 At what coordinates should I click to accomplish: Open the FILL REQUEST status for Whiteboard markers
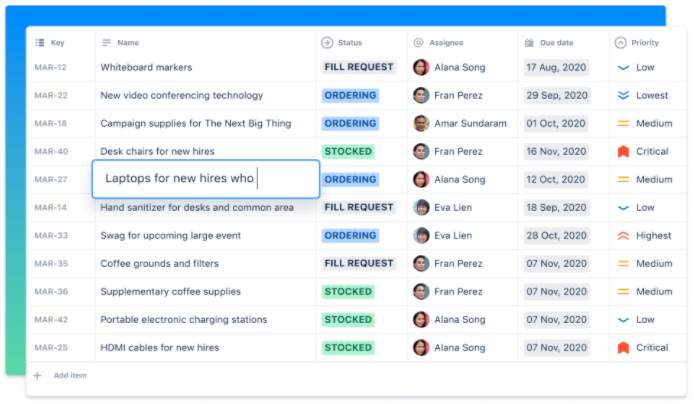(x=359, y=68)
